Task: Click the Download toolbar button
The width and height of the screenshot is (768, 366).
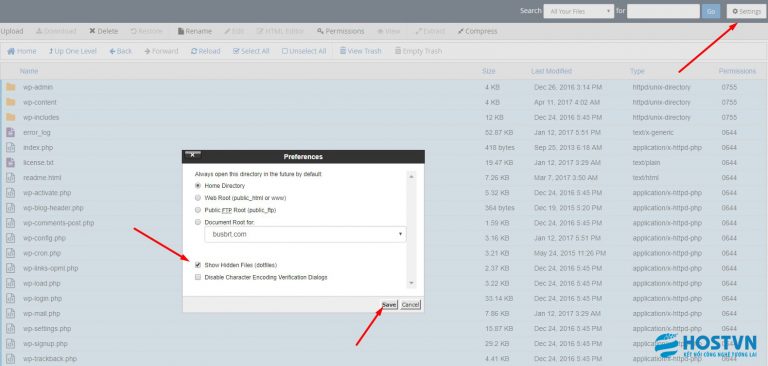Action: click(56, 31)
